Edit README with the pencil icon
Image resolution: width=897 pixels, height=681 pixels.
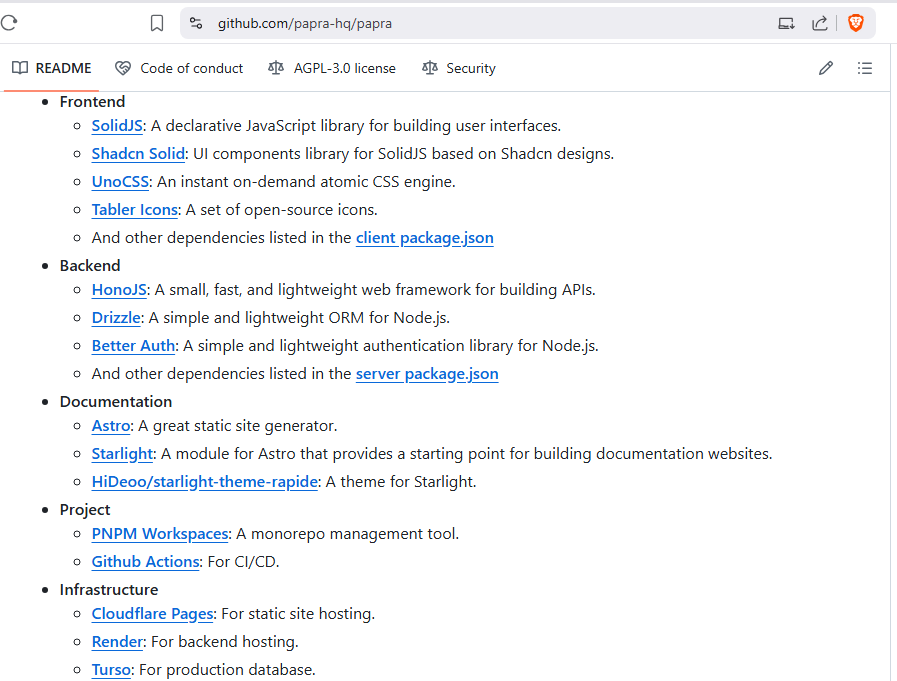[825, 68]
